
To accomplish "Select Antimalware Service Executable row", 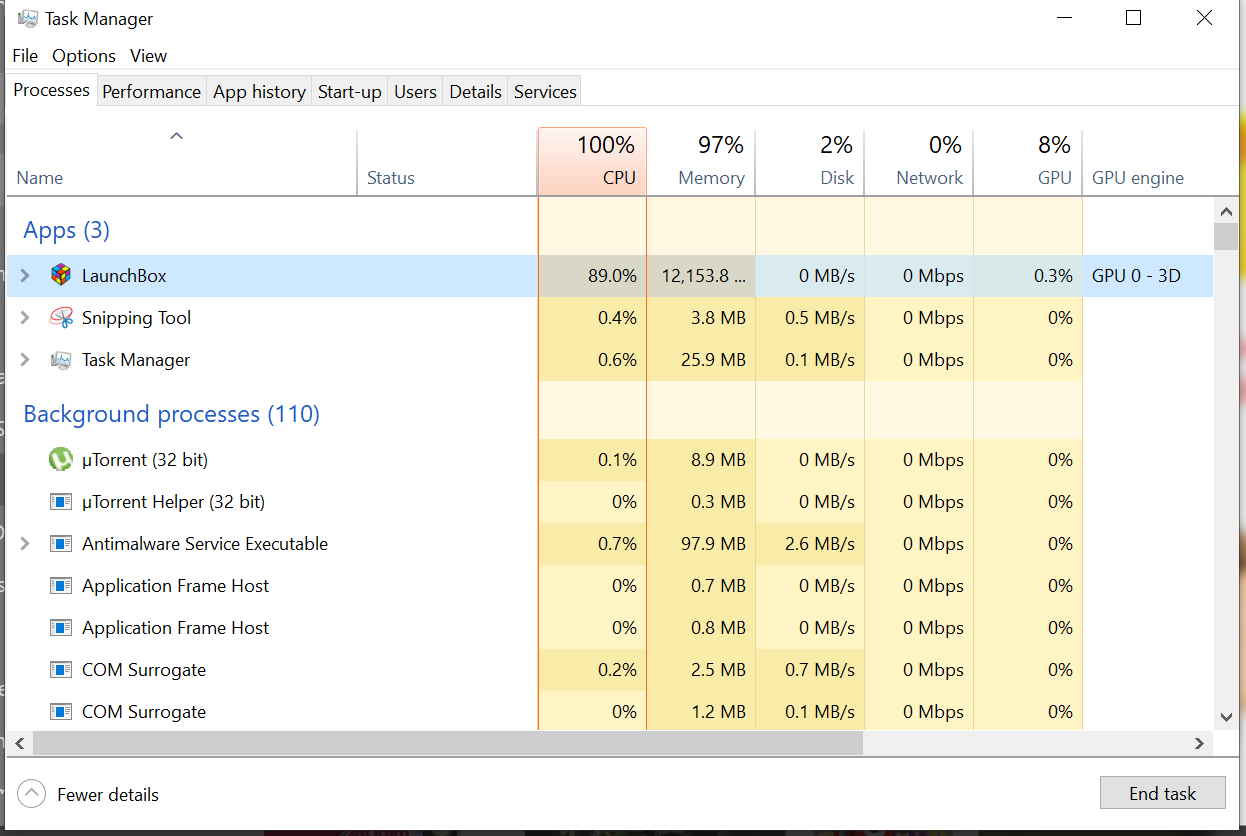I will click(610, 544).
